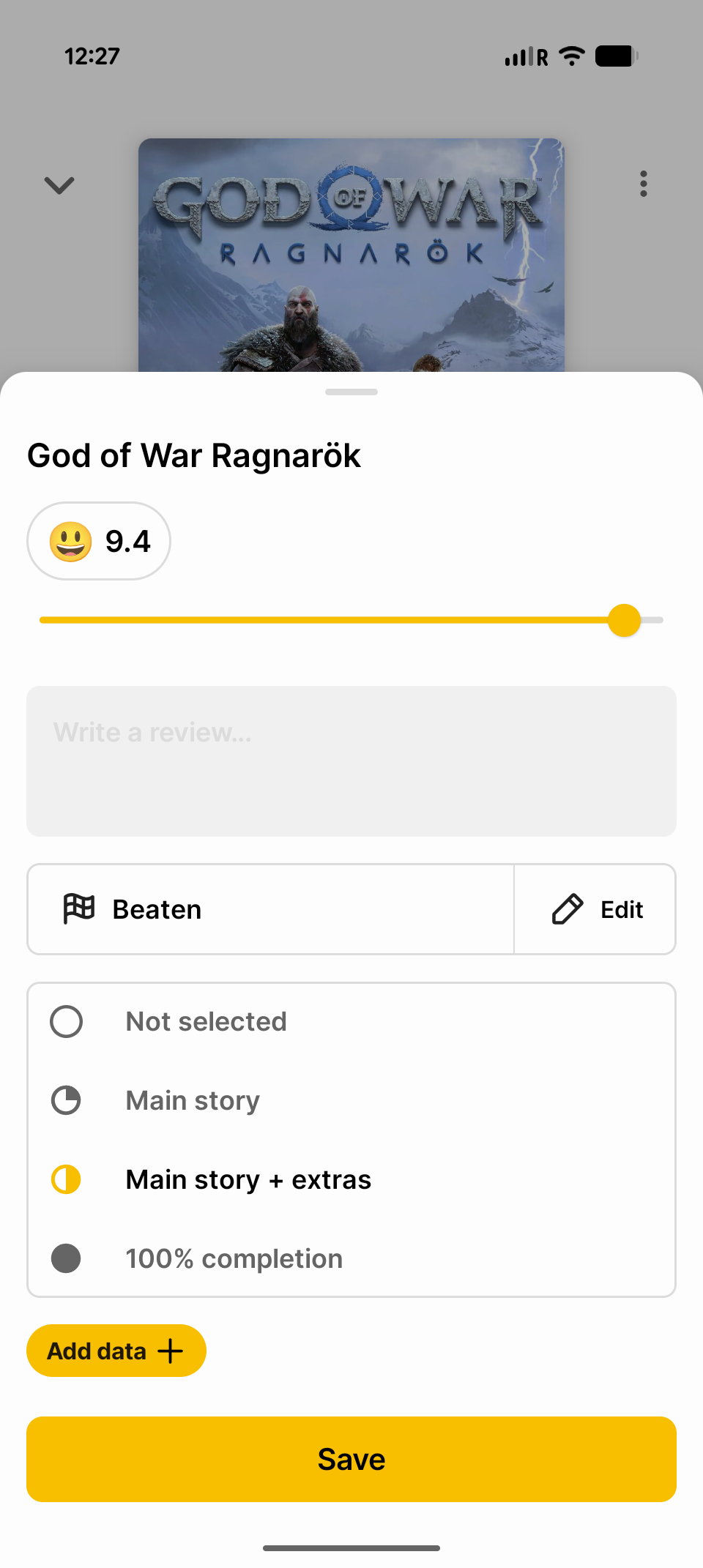Click the yellow rating slider knob
The width and height of the screenshot is (703, 1568).
(x=625, y=620)
